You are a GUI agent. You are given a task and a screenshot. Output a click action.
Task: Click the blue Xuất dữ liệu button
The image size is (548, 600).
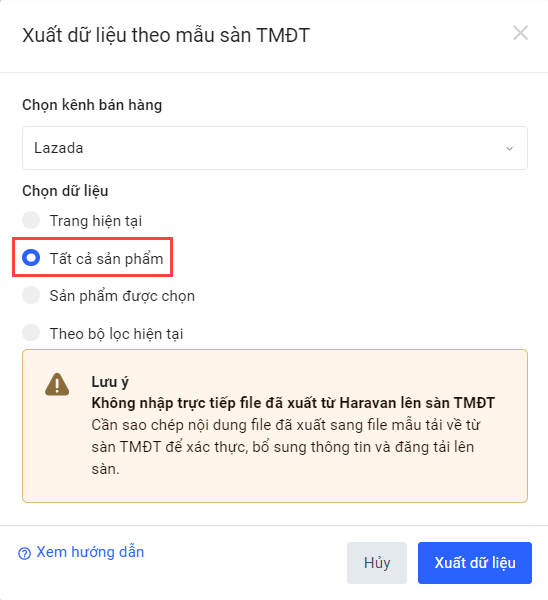click(x=475, y=563)
